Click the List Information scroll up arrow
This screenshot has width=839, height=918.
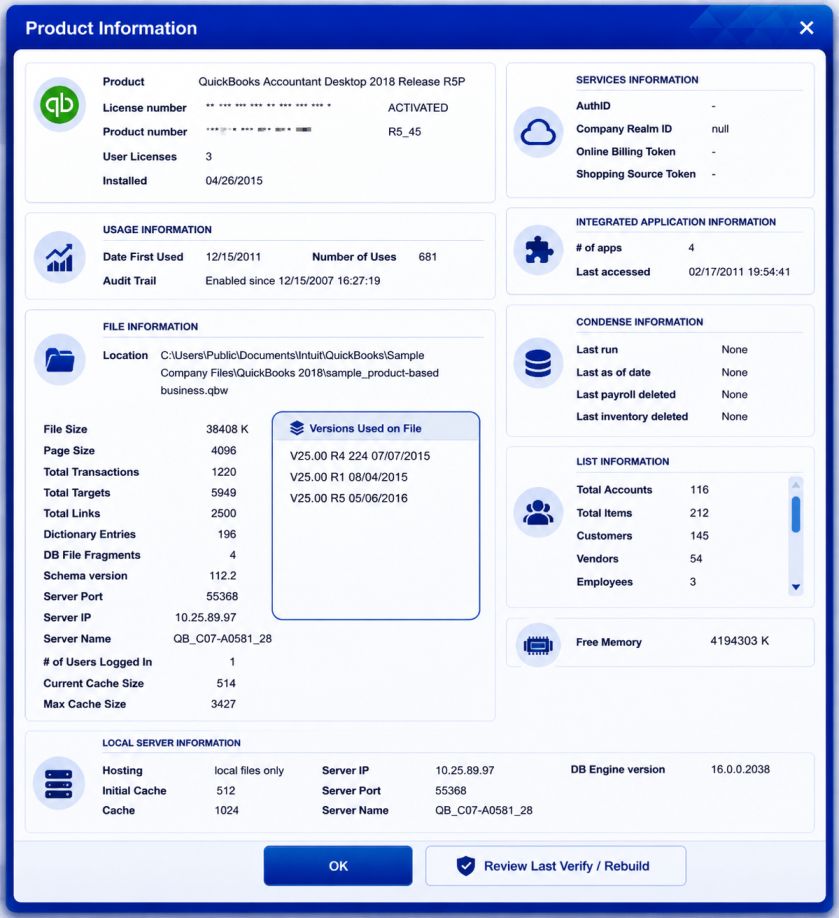(796, 485)
